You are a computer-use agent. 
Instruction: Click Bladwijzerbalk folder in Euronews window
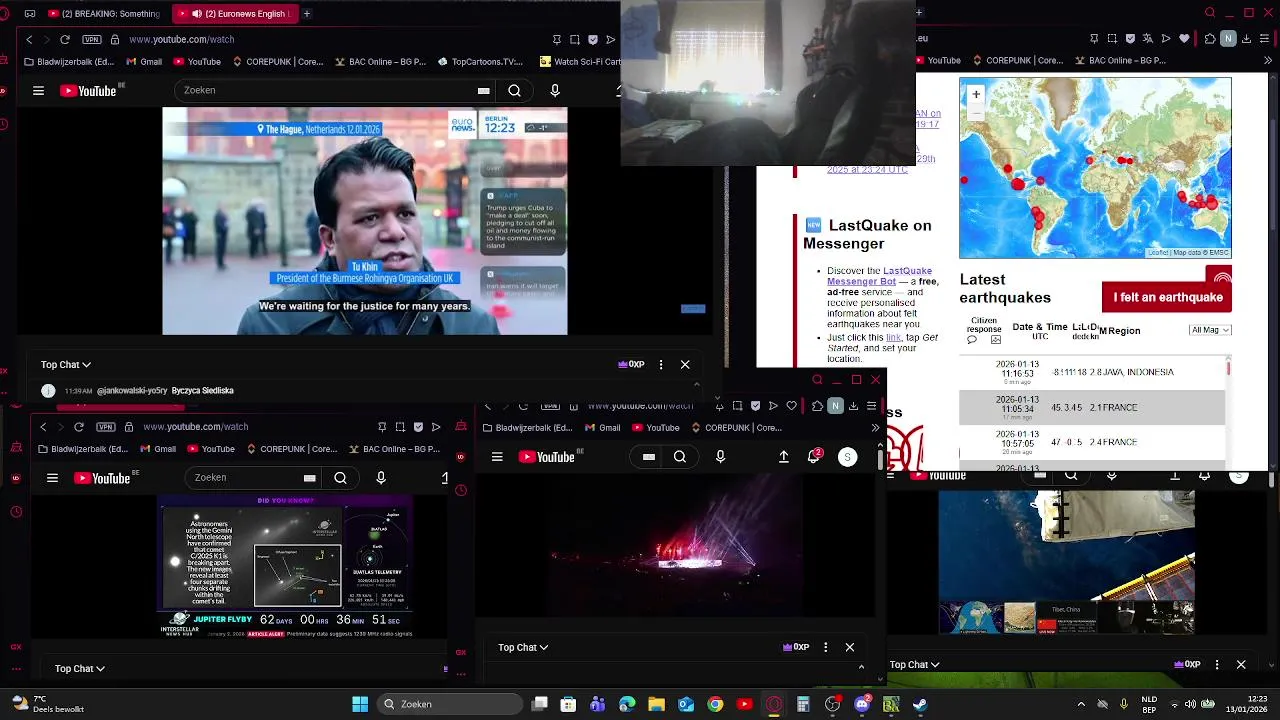(69, 62)
